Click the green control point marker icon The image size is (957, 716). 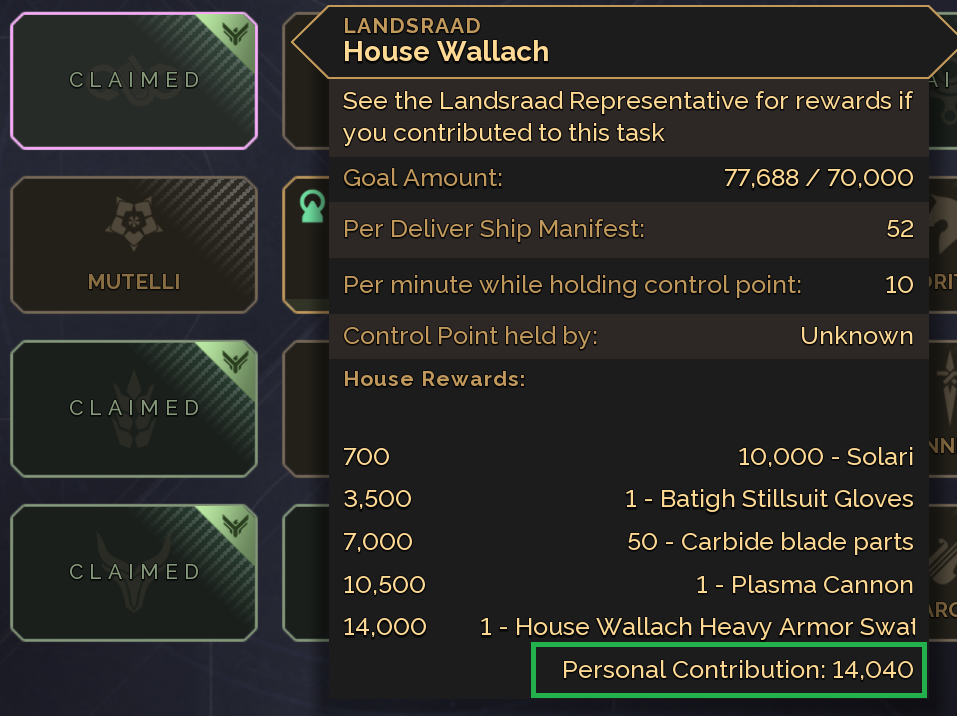point(311,206)
